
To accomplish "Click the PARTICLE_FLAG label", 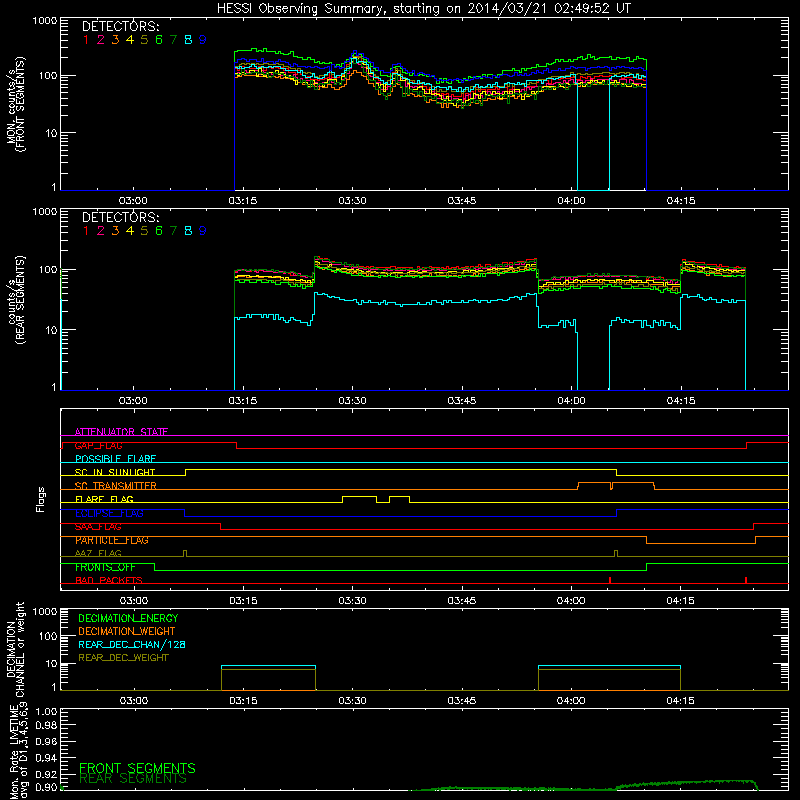I will pos(112,540).
